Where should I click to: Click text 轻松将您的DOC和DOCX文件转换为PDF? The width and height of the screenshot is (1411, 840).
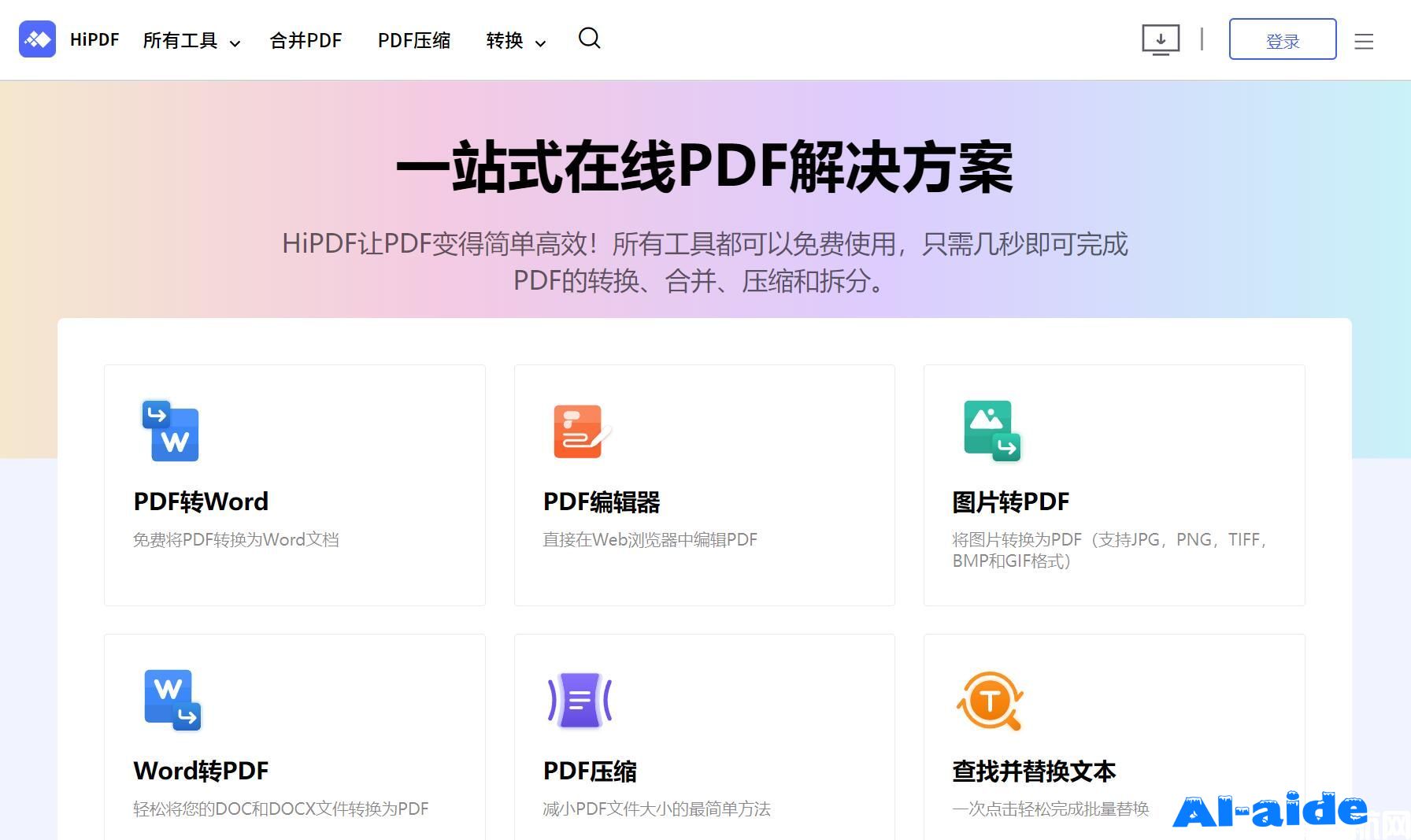pos(281,809)
